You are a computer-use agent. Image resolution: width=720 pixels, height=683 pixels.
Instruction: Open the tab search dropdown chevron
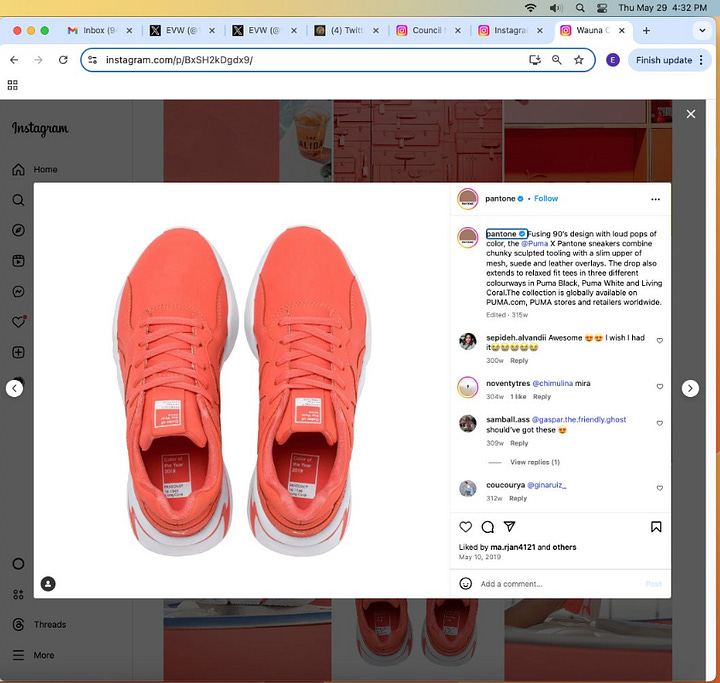tap(702, 30)
